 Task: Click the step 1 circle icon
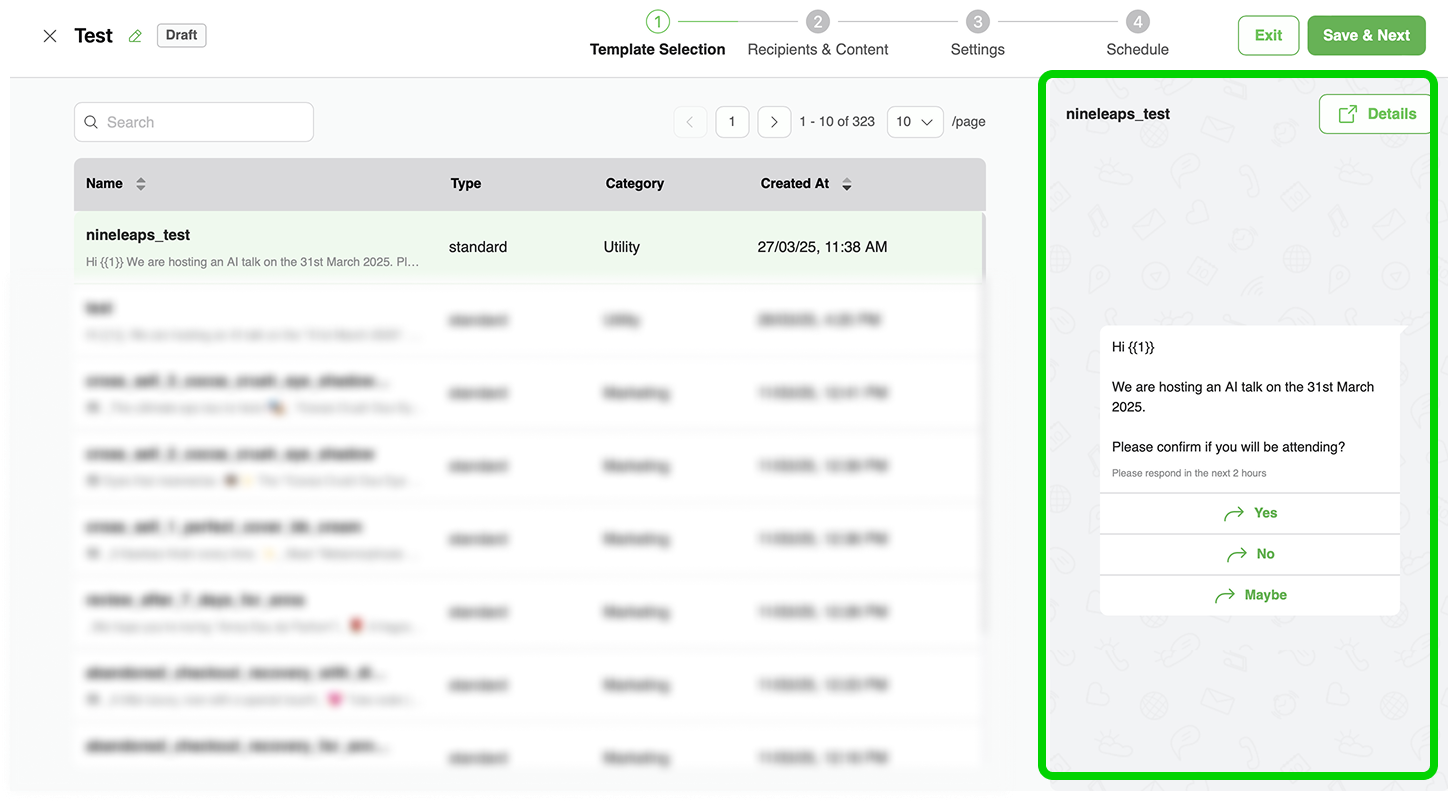[657, 21]
